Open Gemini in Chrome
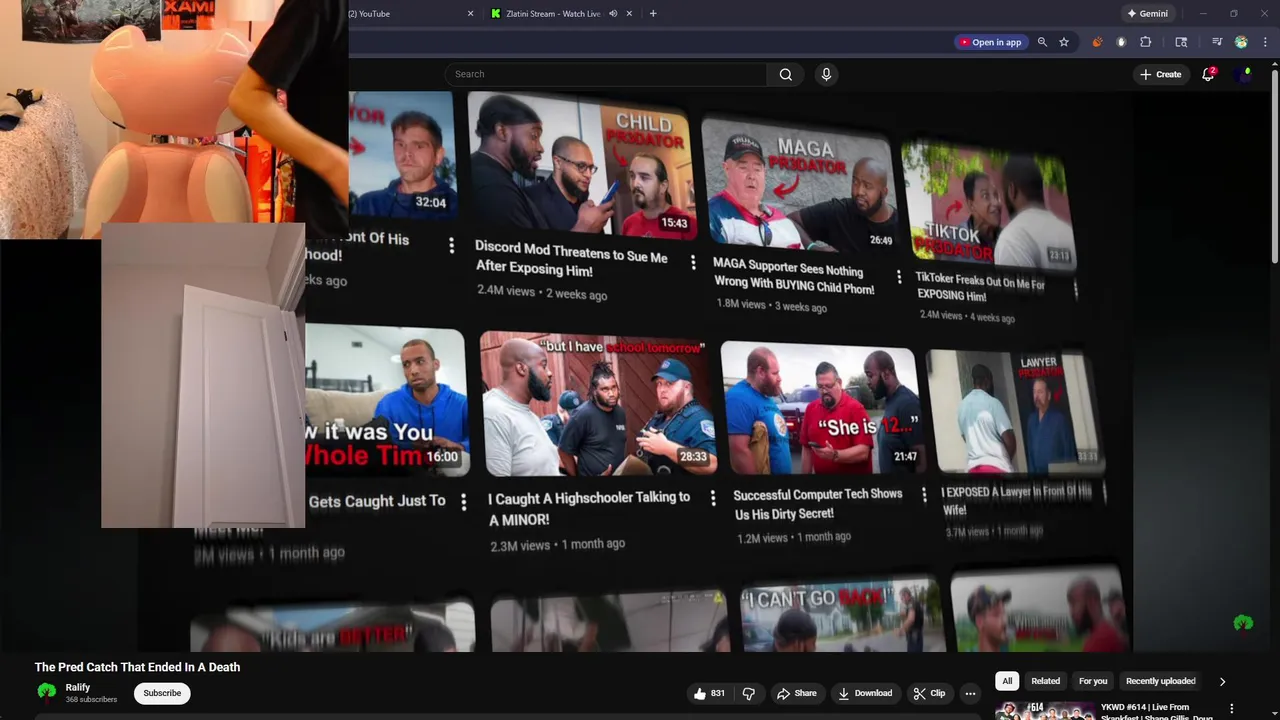Screen dimensions: 1280x720 click(x=1147, y=14)
